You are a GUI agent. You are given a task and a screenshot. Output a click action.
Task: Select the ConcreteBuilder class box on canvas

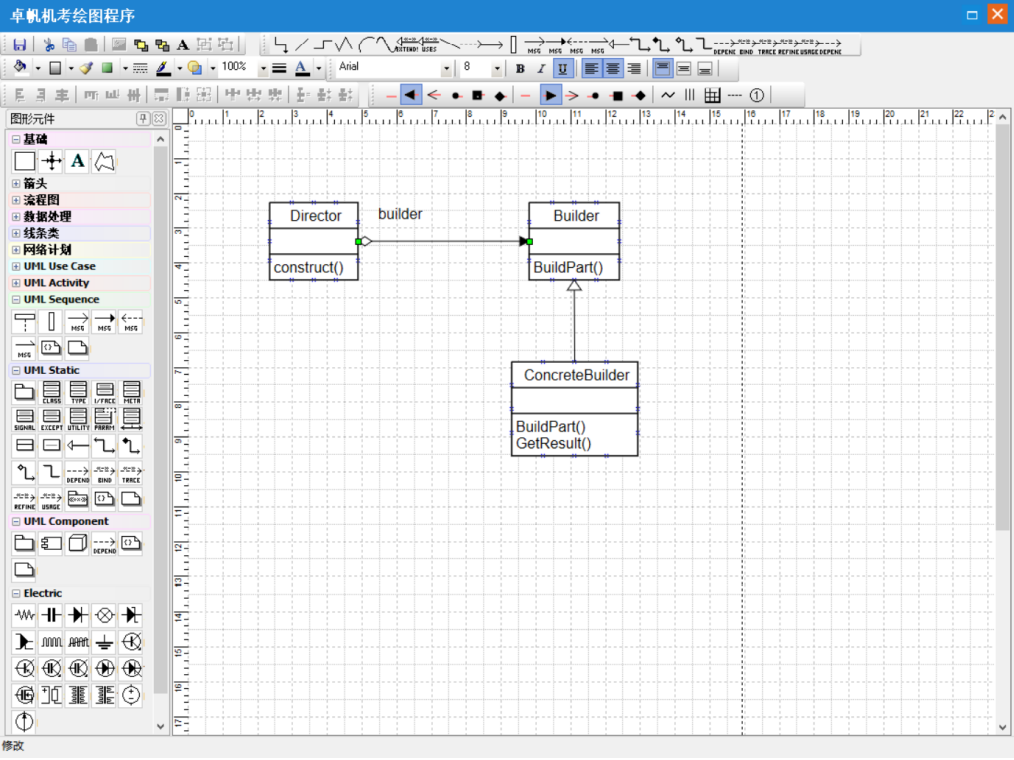574,409
